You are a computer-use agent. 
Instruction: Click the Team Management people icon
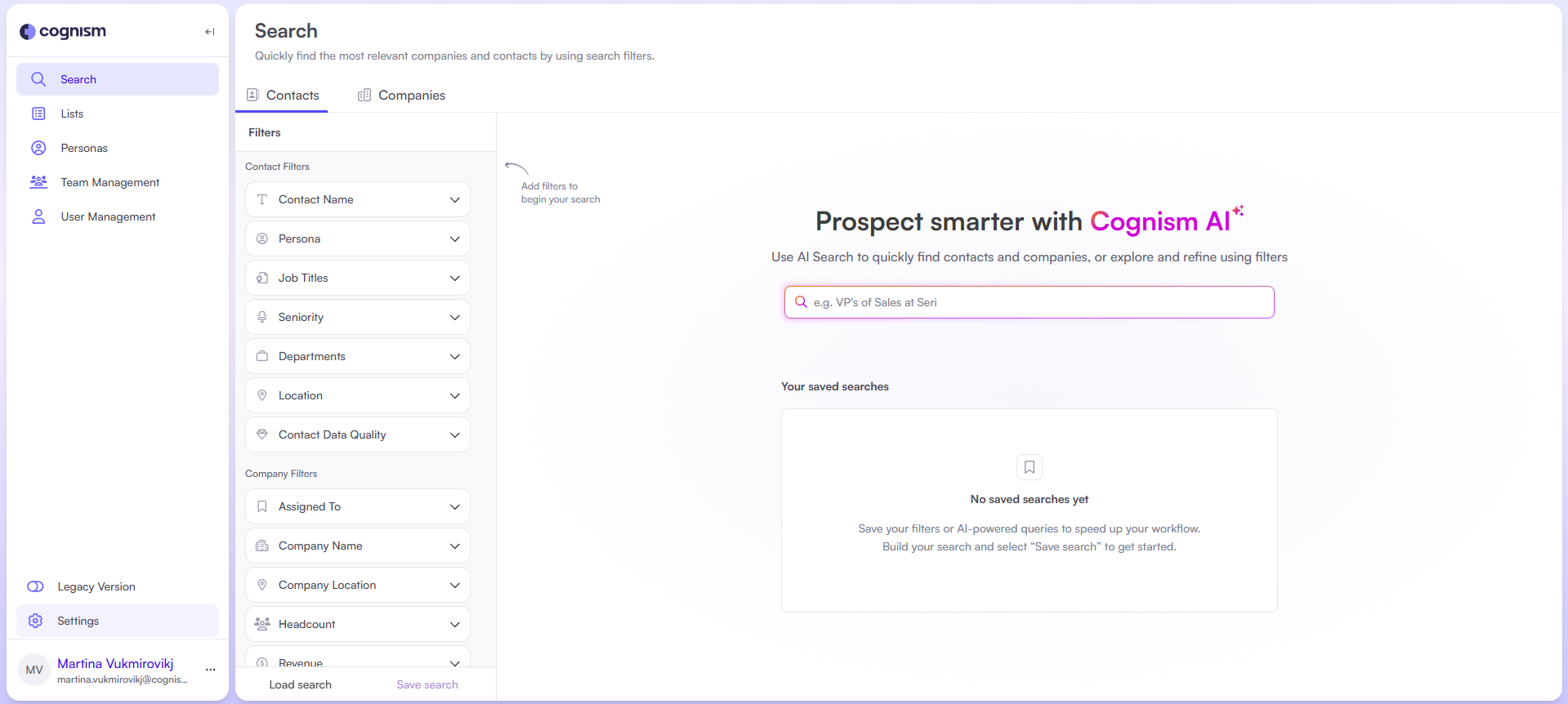click(38, 182)
